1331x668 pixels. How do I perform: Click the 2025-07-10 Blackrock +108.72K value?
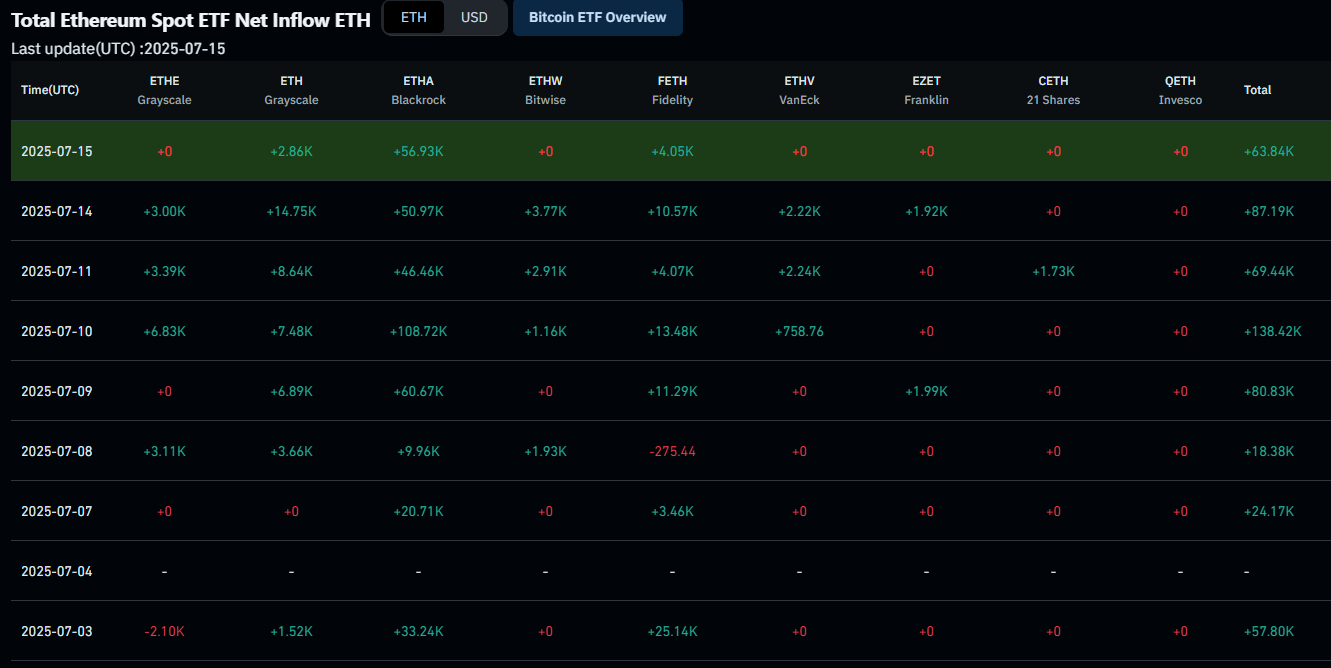[x=418, y=331]
